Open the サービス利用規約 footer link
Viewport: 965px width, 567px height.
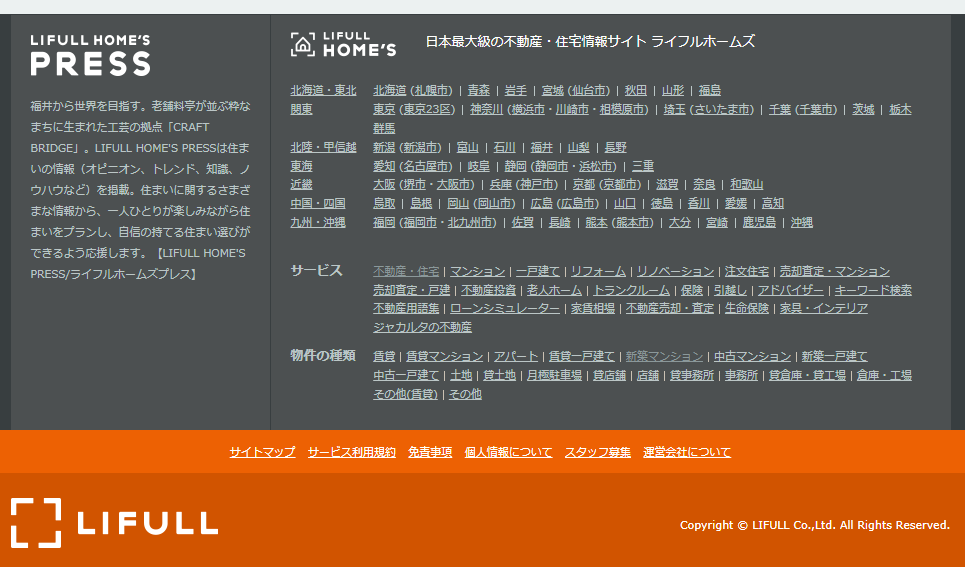(351, 452)
